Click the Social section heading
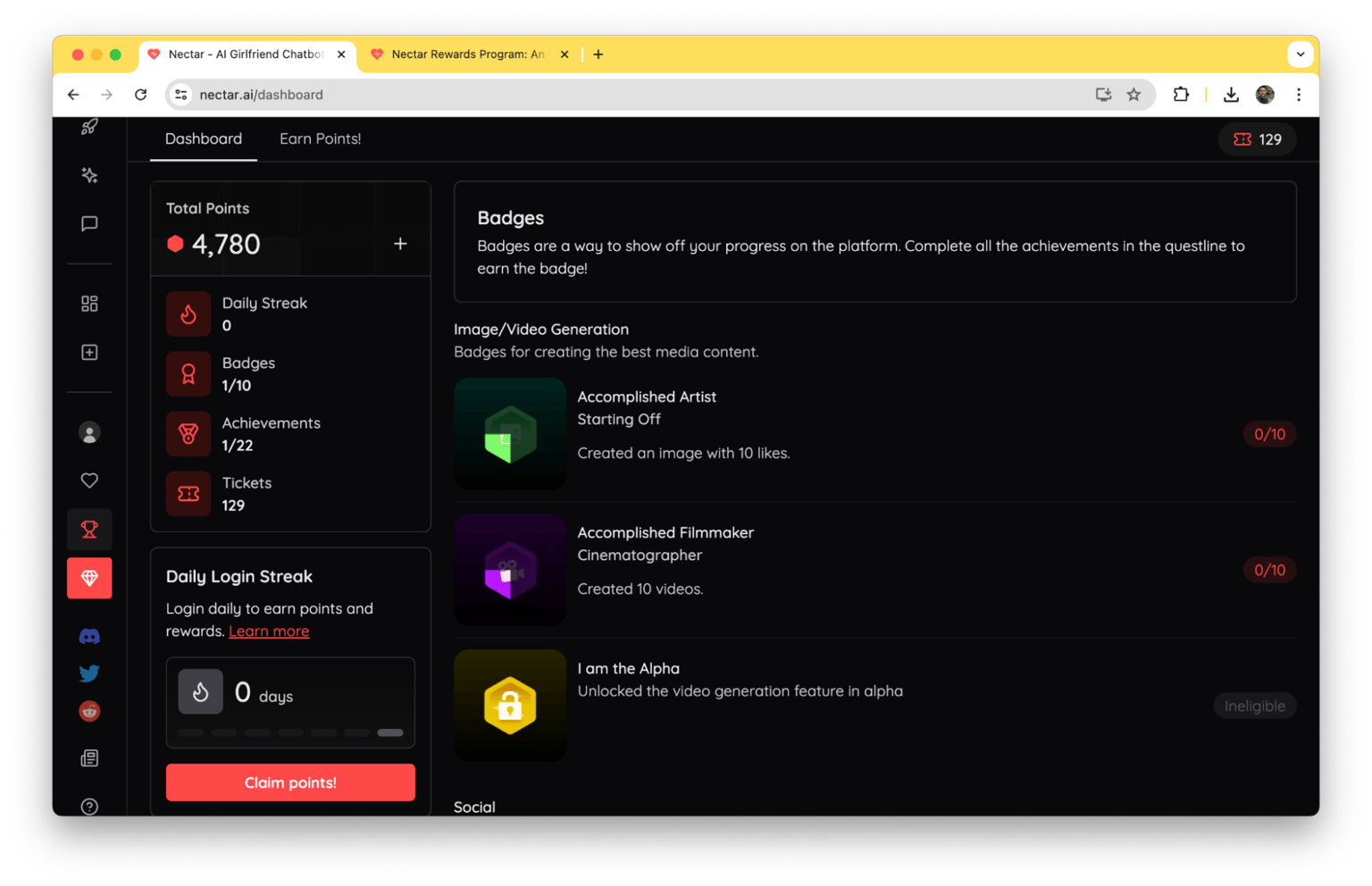 (474, 807)
